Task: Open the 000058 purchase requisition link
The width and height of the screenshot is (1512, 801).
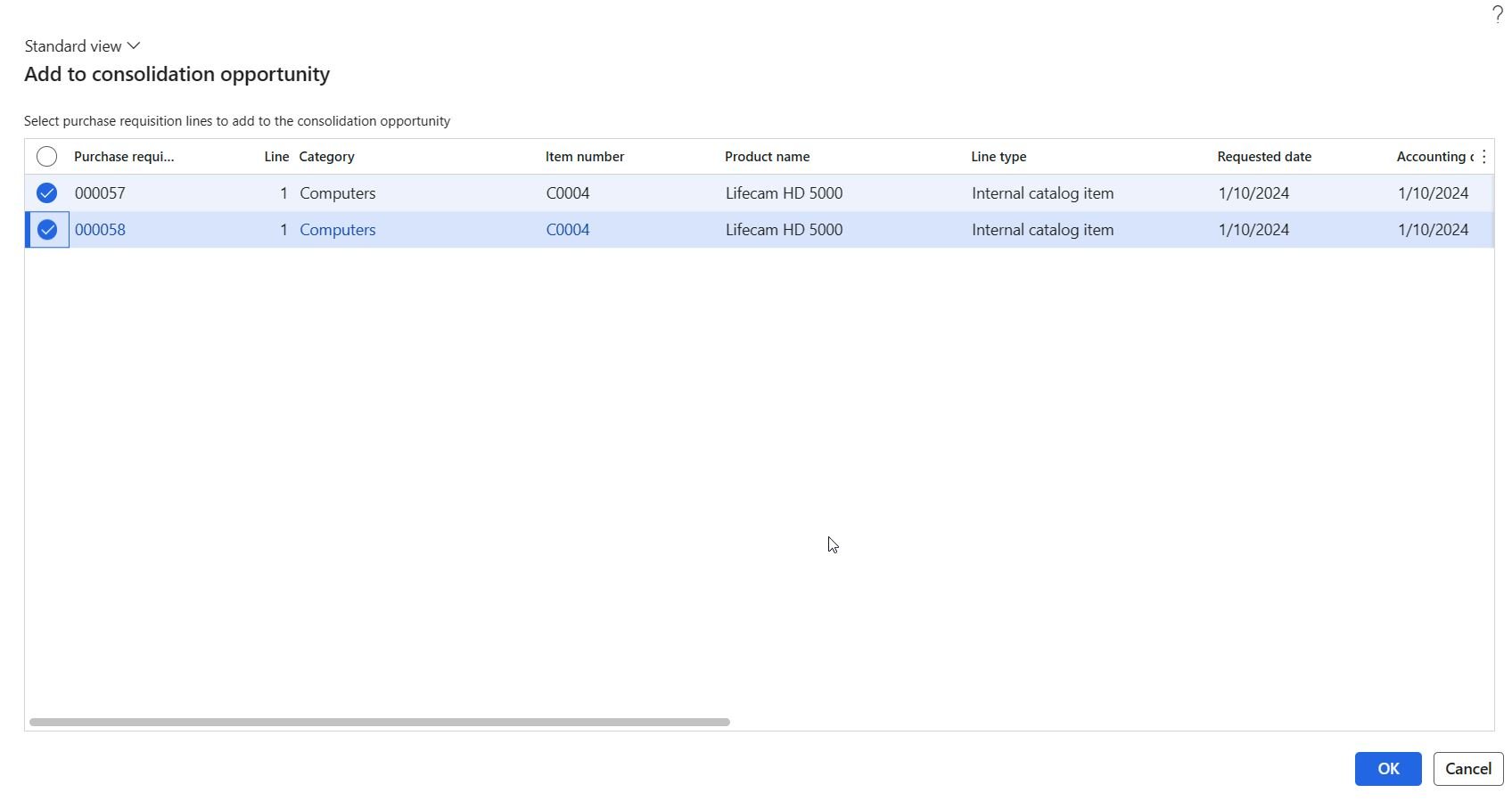Action: [x=100, y=230]
